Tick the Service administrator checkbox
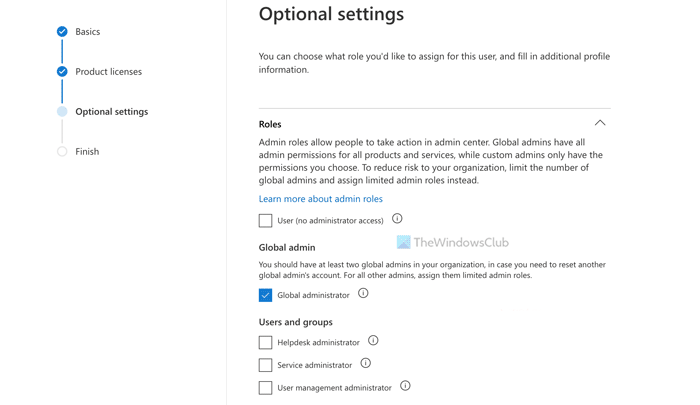Image resolution: width=700 pixels, height=405 pixels. click(265, 366)
